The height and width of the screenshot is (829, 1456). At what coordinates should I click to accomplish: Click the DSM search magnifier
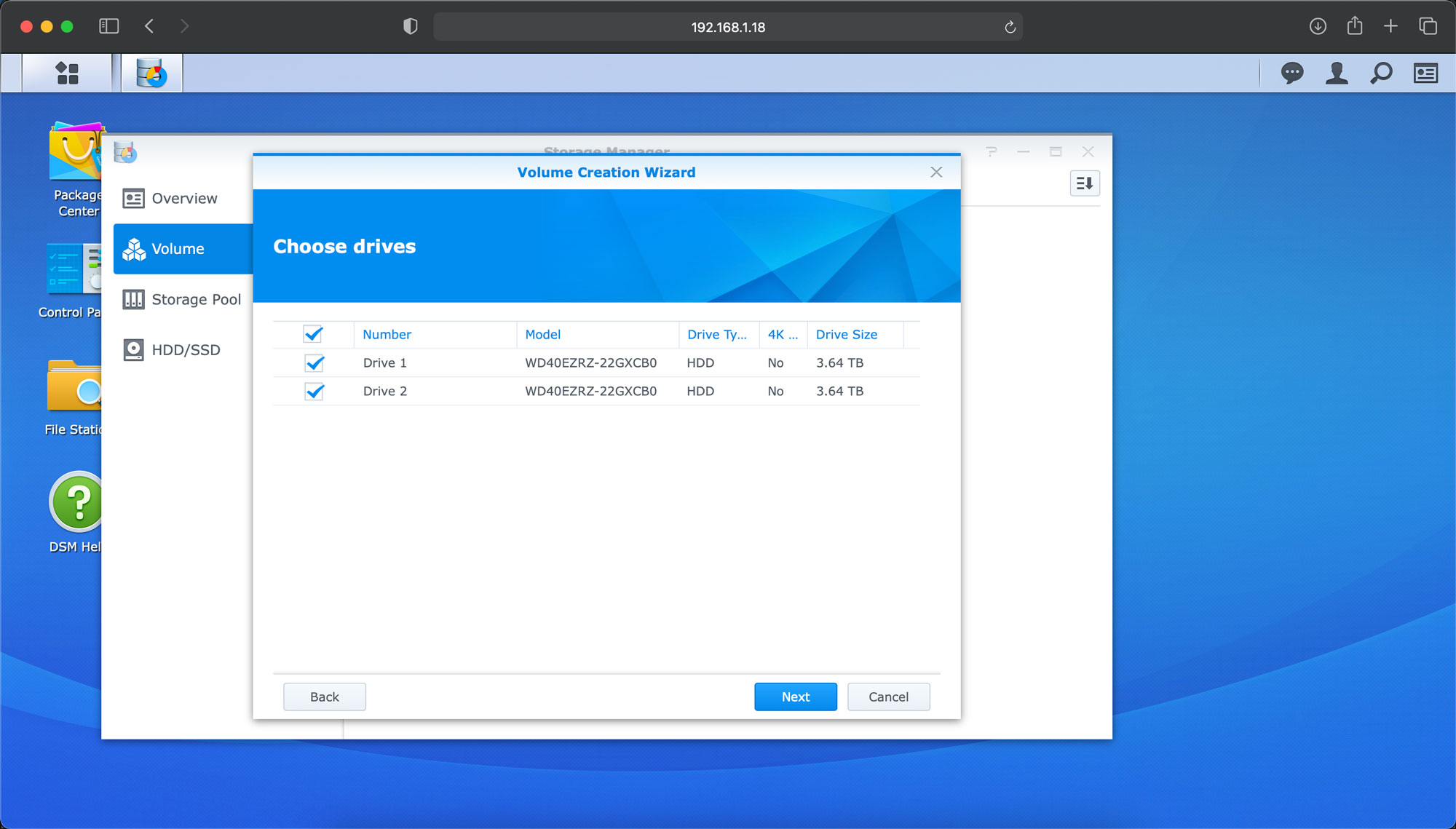point(1380,73)
